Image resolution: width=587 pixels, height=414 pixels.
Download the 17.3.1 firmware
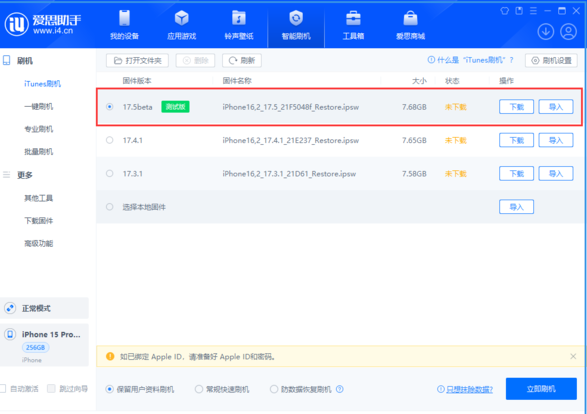[x=516, y=173]
